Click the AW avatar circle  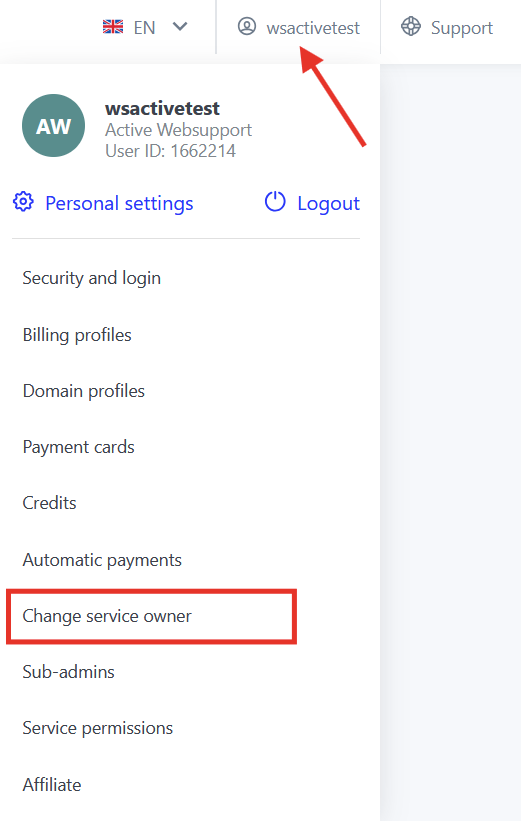(53, 126)
